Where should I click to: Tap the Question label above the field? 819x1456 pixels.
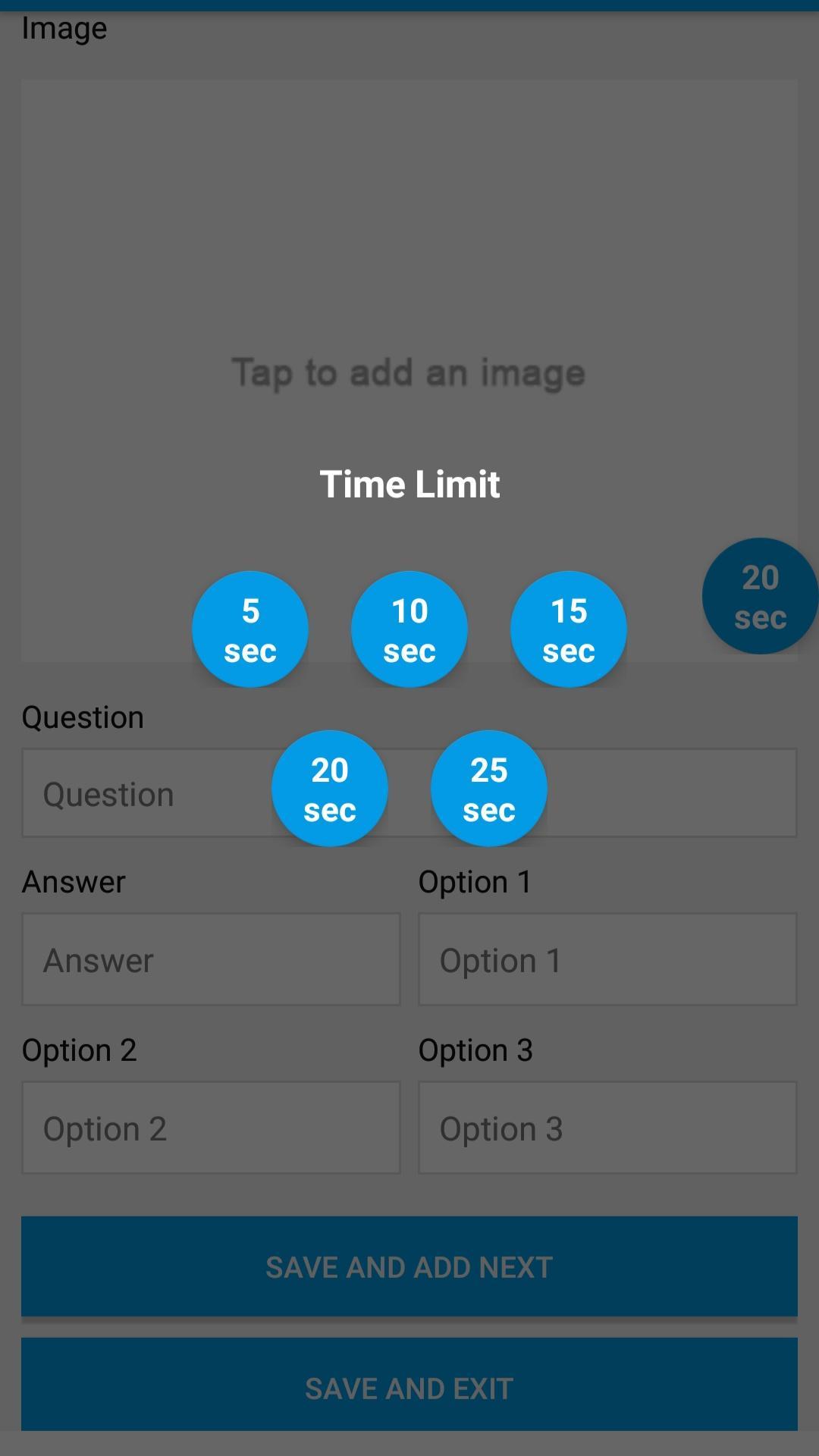83,717
